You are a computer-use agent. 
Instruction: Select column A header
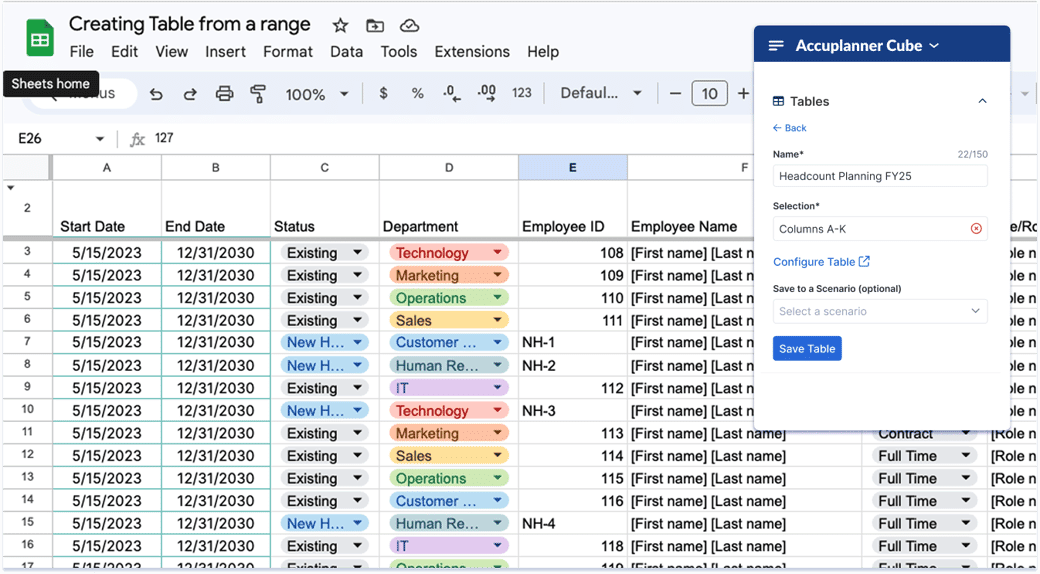click(x=107, y=168)
